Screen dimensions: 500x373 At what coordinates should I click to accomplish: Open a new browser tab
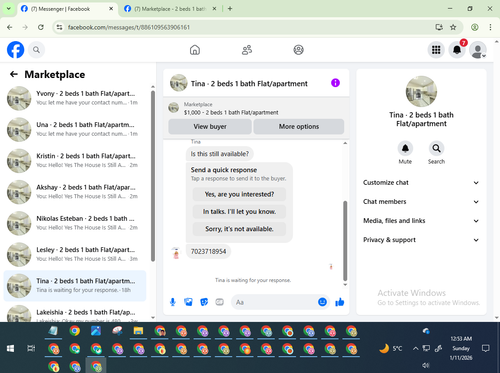click(230, 9)
